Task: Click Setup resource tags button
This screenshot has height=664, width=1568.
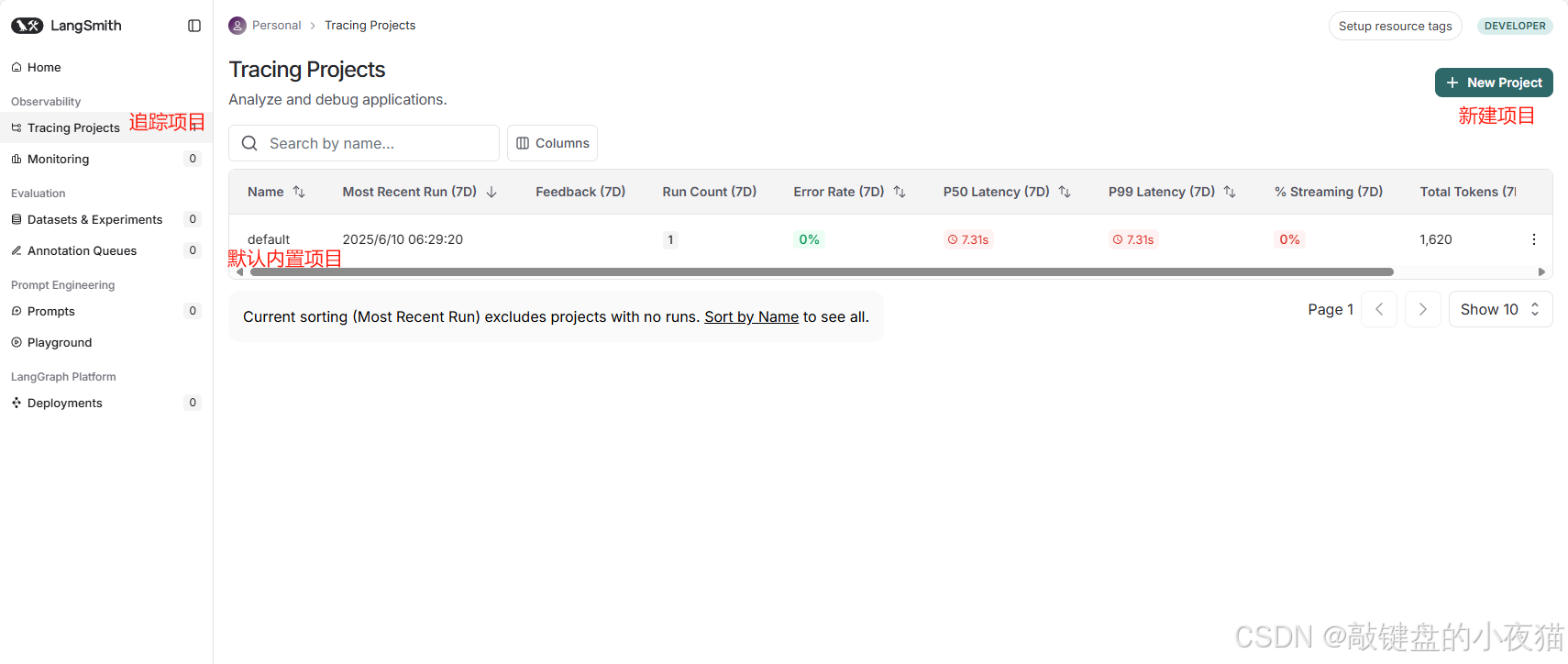Action: pos(1395,26)
